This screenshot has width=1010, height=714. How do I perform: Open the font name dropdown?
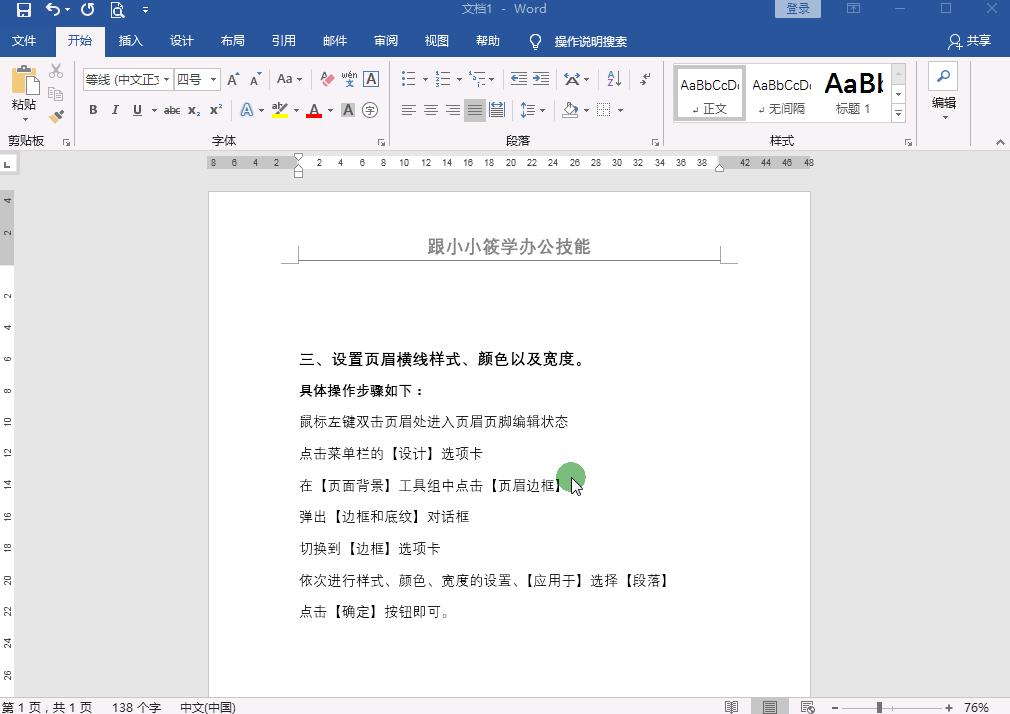pyautogui.click(x=167, y=79)
